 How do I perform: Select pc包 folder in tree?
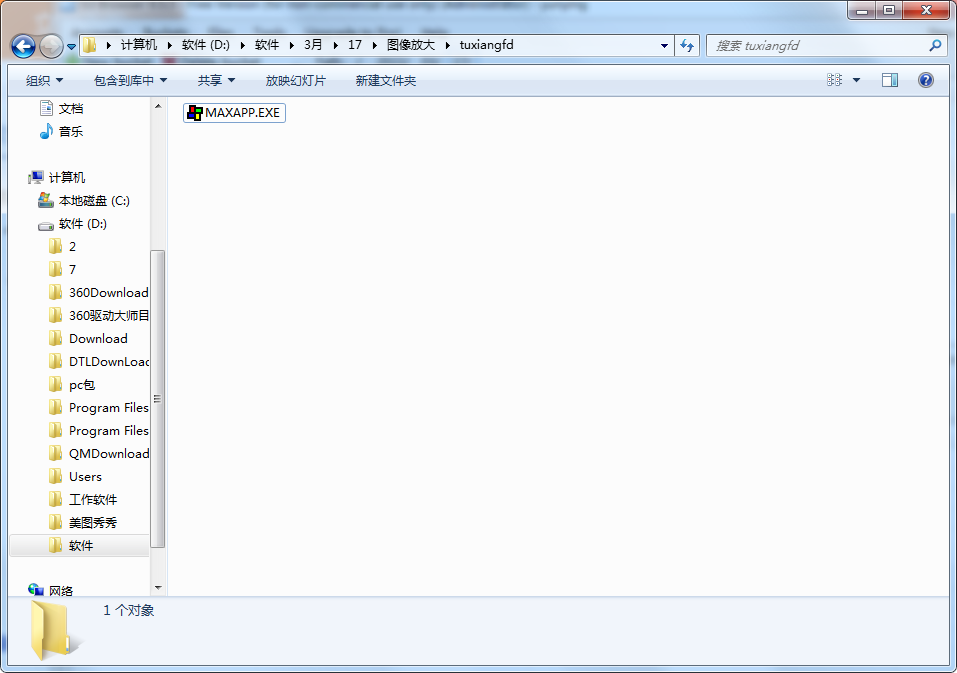72,385
